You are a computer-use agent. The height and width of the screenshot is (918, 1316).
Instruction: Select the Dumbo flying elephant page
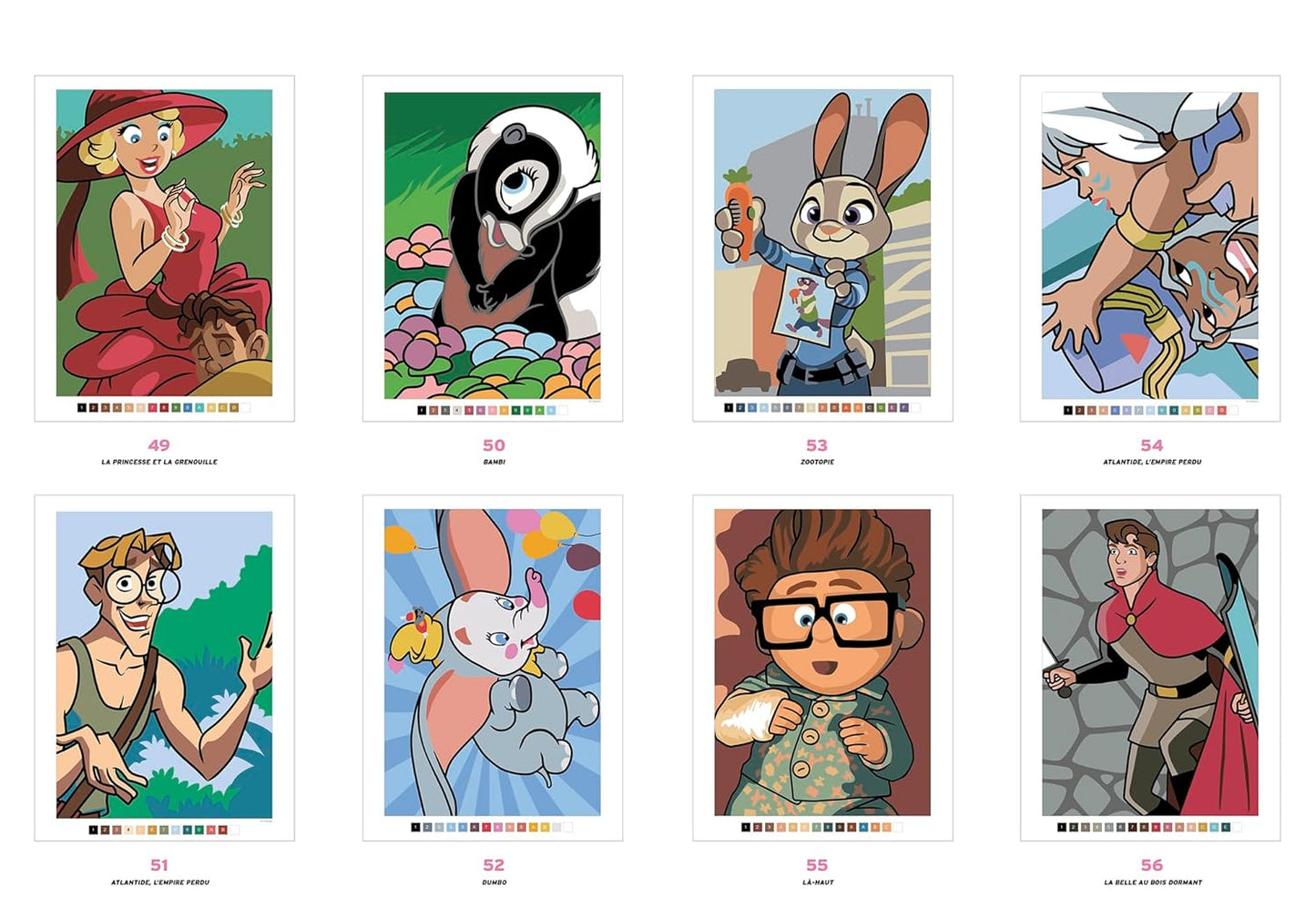pyautogui.click(x=492, y=662)
